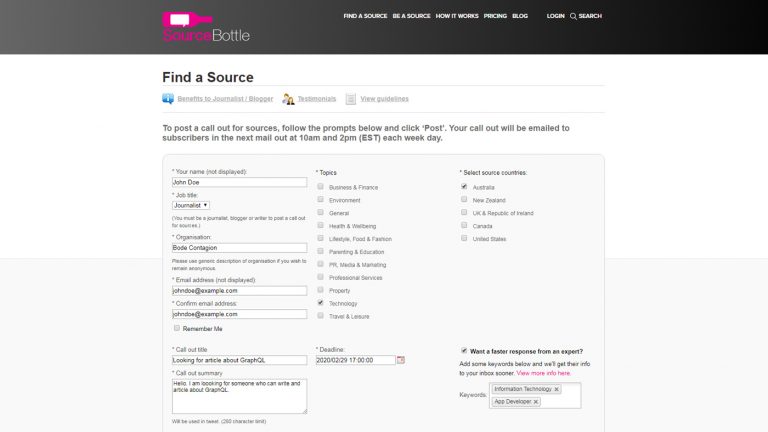Image resolution: width=768 pixels, height=432 pixels.
Task: Tick the Remember Me checkbox
Action: click(x=177, y=328)
